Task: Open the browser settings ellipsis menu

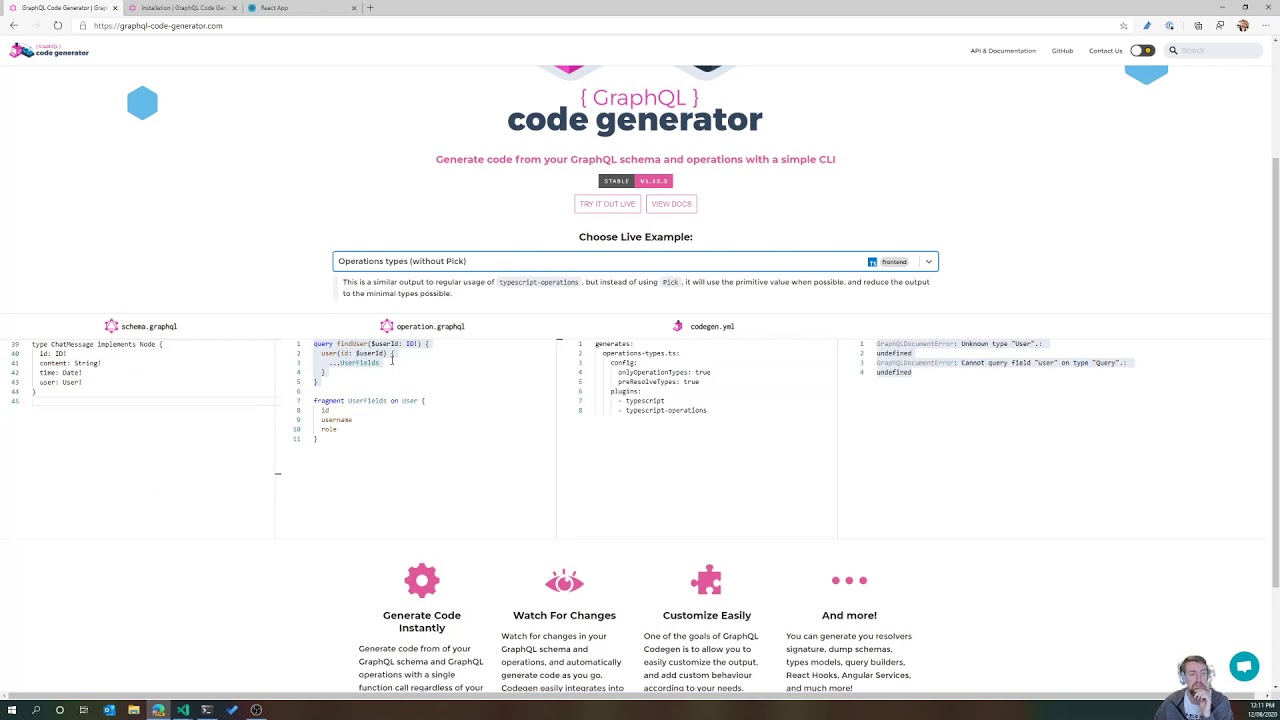Action: (1265, 26)
